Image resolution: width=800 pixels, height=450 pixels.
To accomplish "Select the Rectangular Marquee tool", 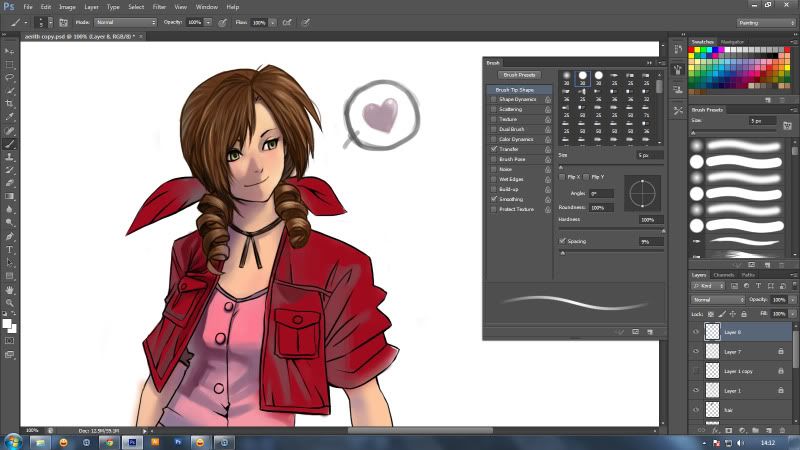I will [x=10, y=63].
